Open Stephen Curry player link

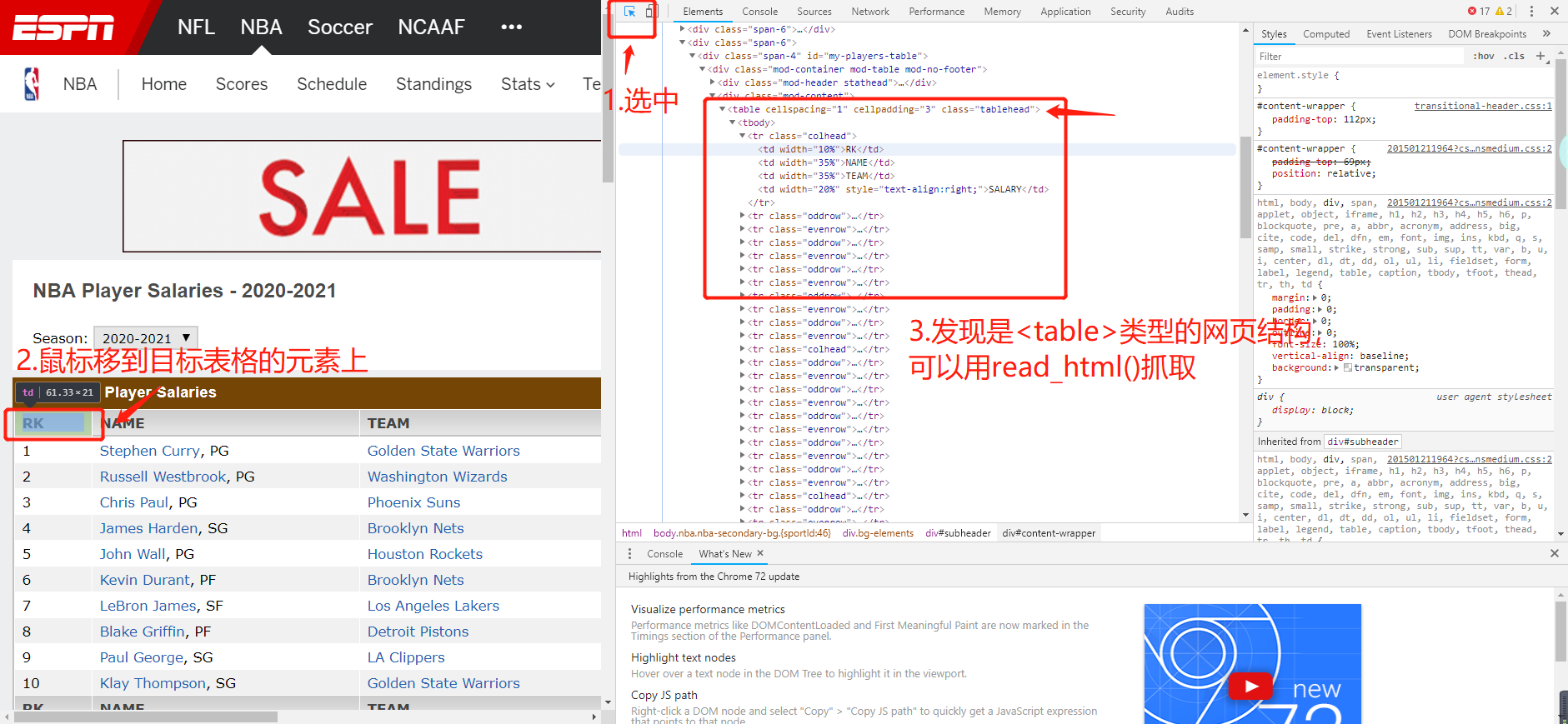[150, 451]
